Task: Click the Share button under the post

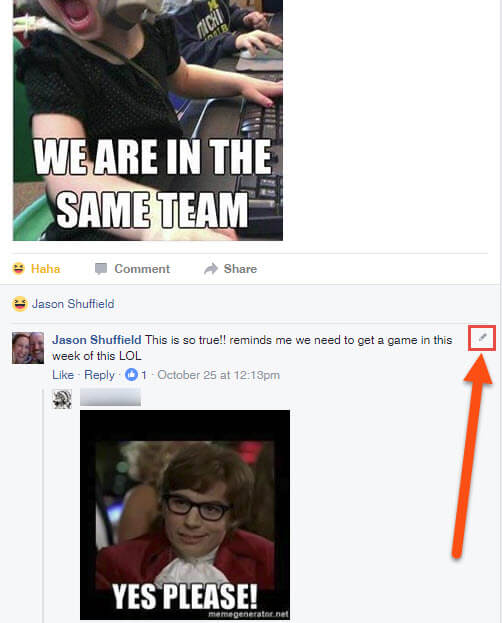Action: tap(230, 269)
